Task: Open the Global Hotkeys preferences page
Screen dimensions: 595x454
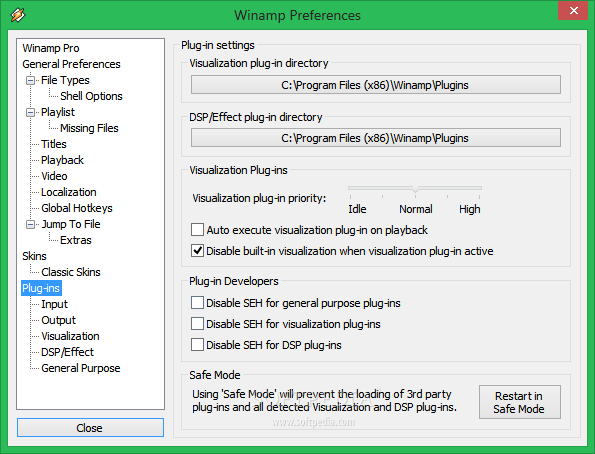Action: [x=77, y=208]
